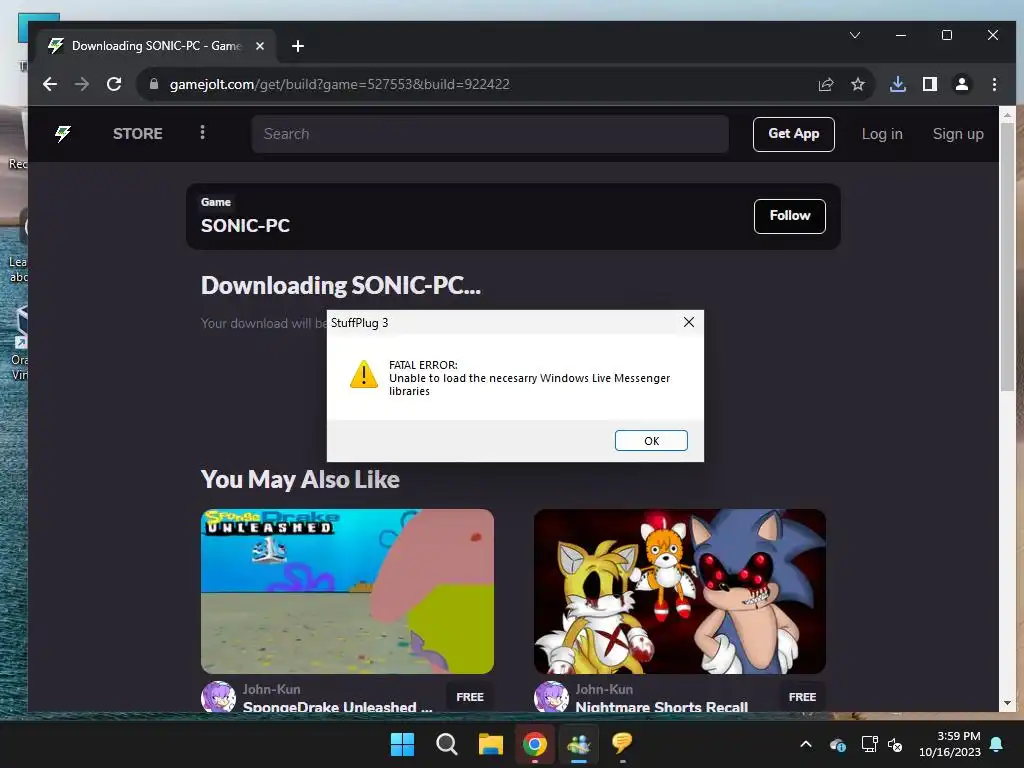Open the notifications bell
Viewport: 1024px width, 768px height.
(997, 744)
